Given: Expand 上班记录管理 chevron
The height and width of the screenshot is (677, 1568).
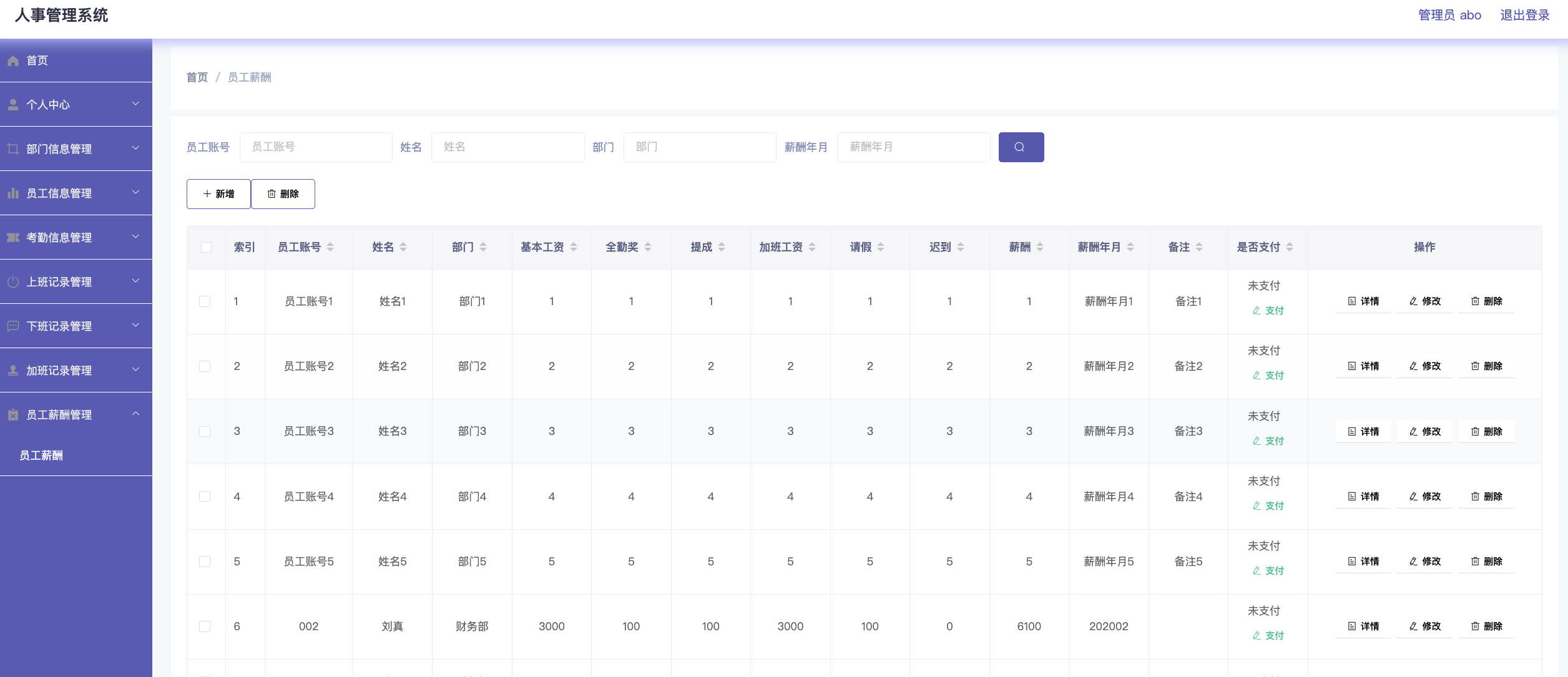Looking at the screenshot, I should pyautogui.click(x=135, y=281).
